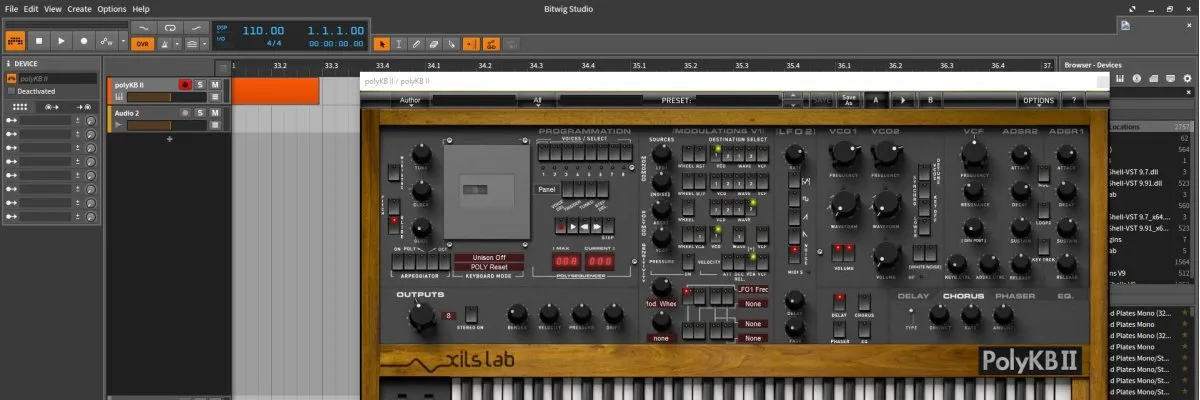Select the Knife split tool
This screenshot has height=400, width=1200.
click(x=453, y=44)
